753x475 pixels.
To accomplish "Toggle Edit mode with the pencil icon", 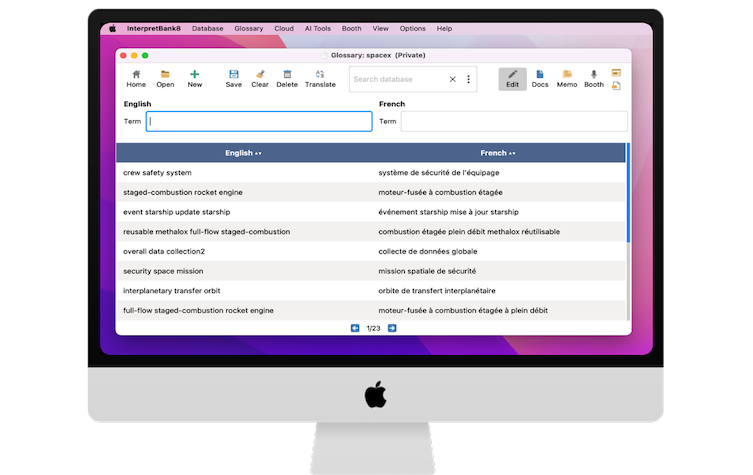I will (x=512, y=79).
